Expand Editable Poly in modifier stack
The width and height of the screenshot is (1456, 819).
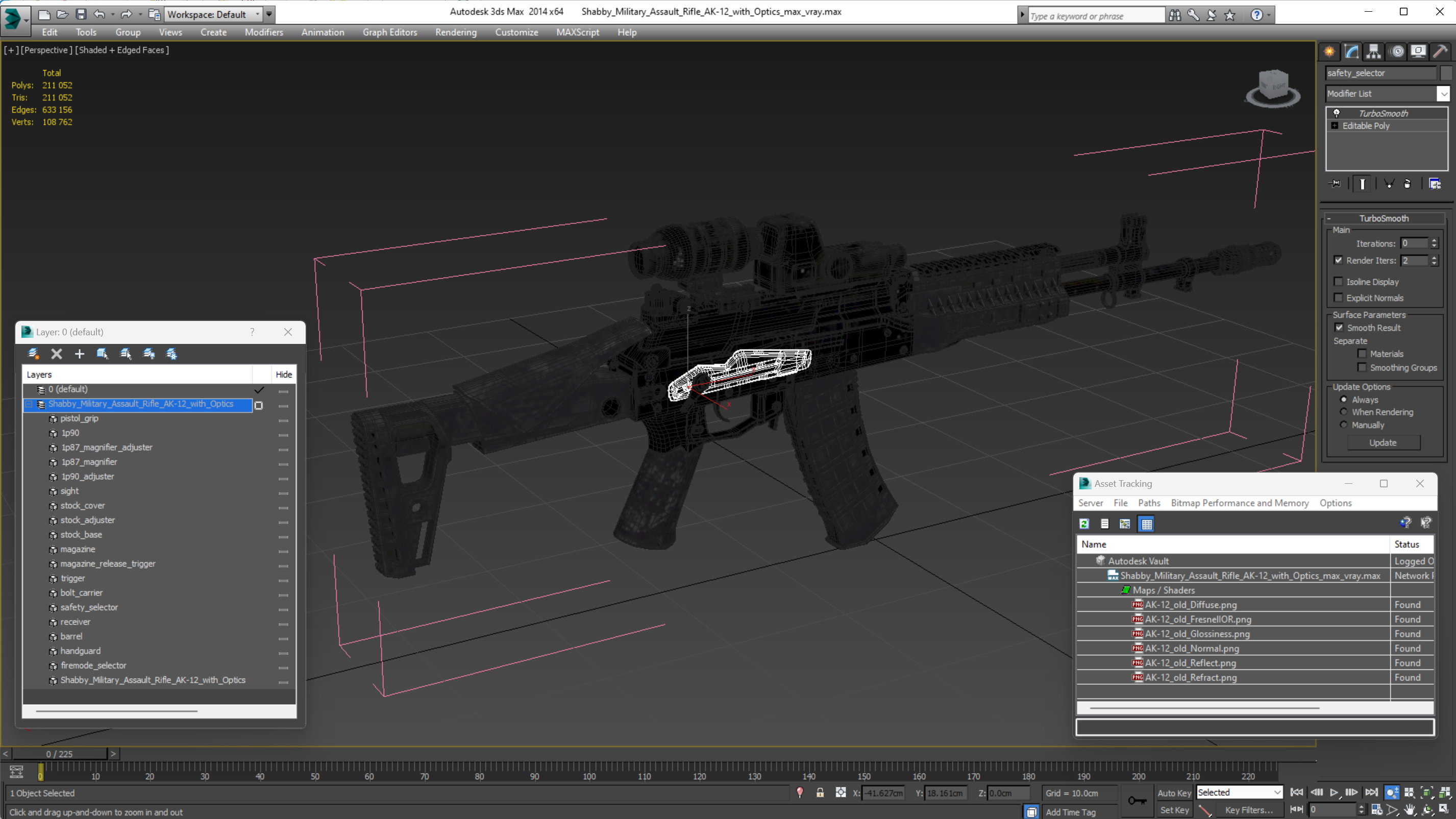1335,126
